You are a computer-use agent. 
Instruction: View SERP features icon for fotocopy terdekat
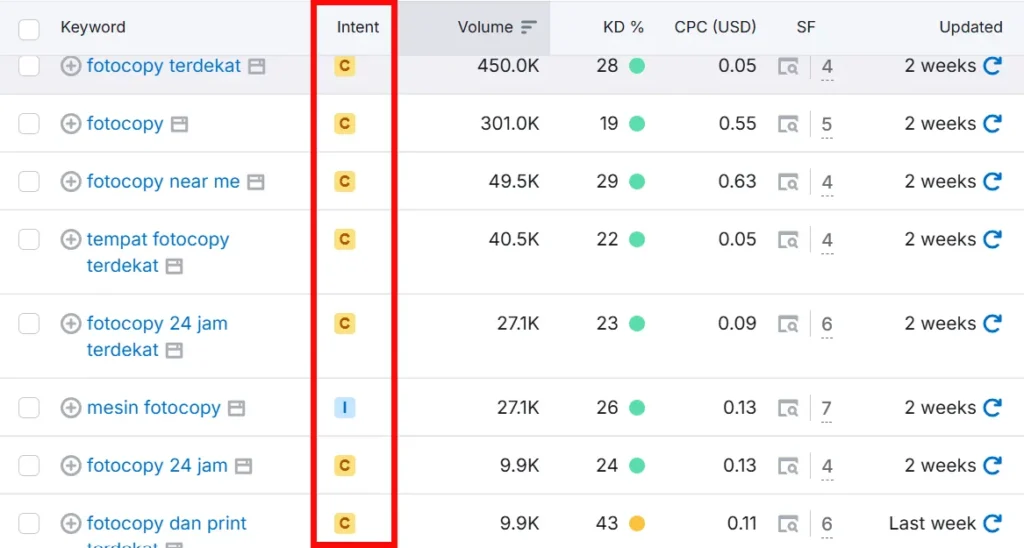pyautogui.click(x=788, y=67)
